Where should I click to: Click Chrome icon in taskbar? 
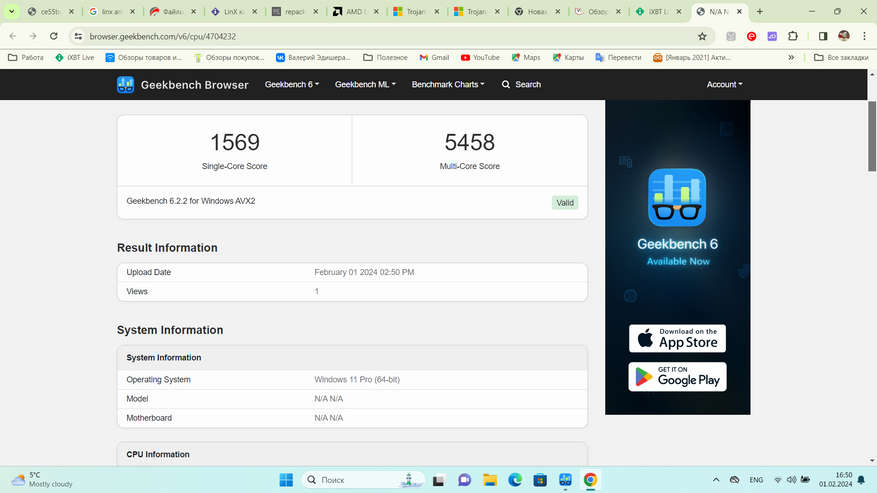point(590,480)
